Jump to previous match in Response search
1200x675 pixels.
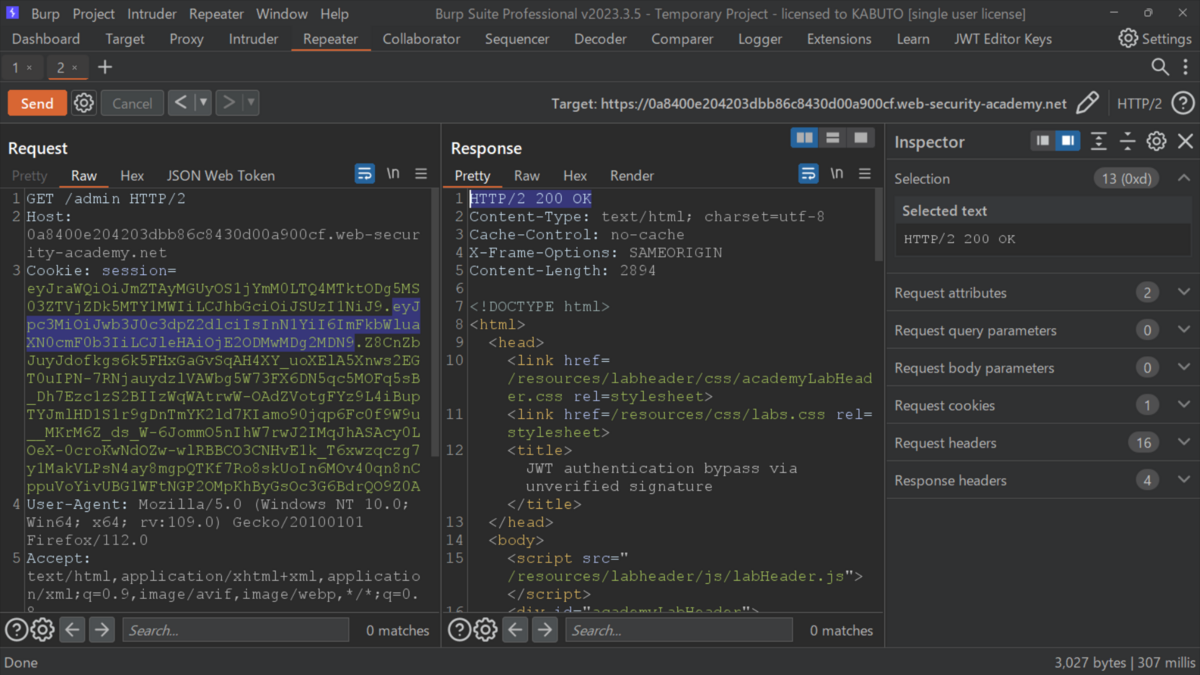[x=515, y=630]
